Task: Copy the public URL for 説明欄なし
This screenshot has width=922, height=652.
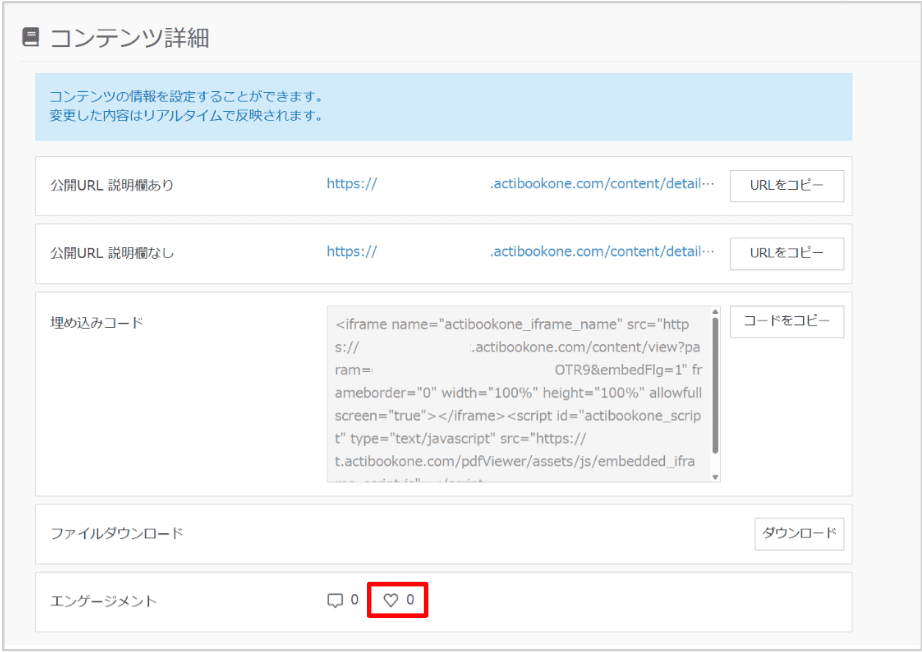Action: coord(786,254)
